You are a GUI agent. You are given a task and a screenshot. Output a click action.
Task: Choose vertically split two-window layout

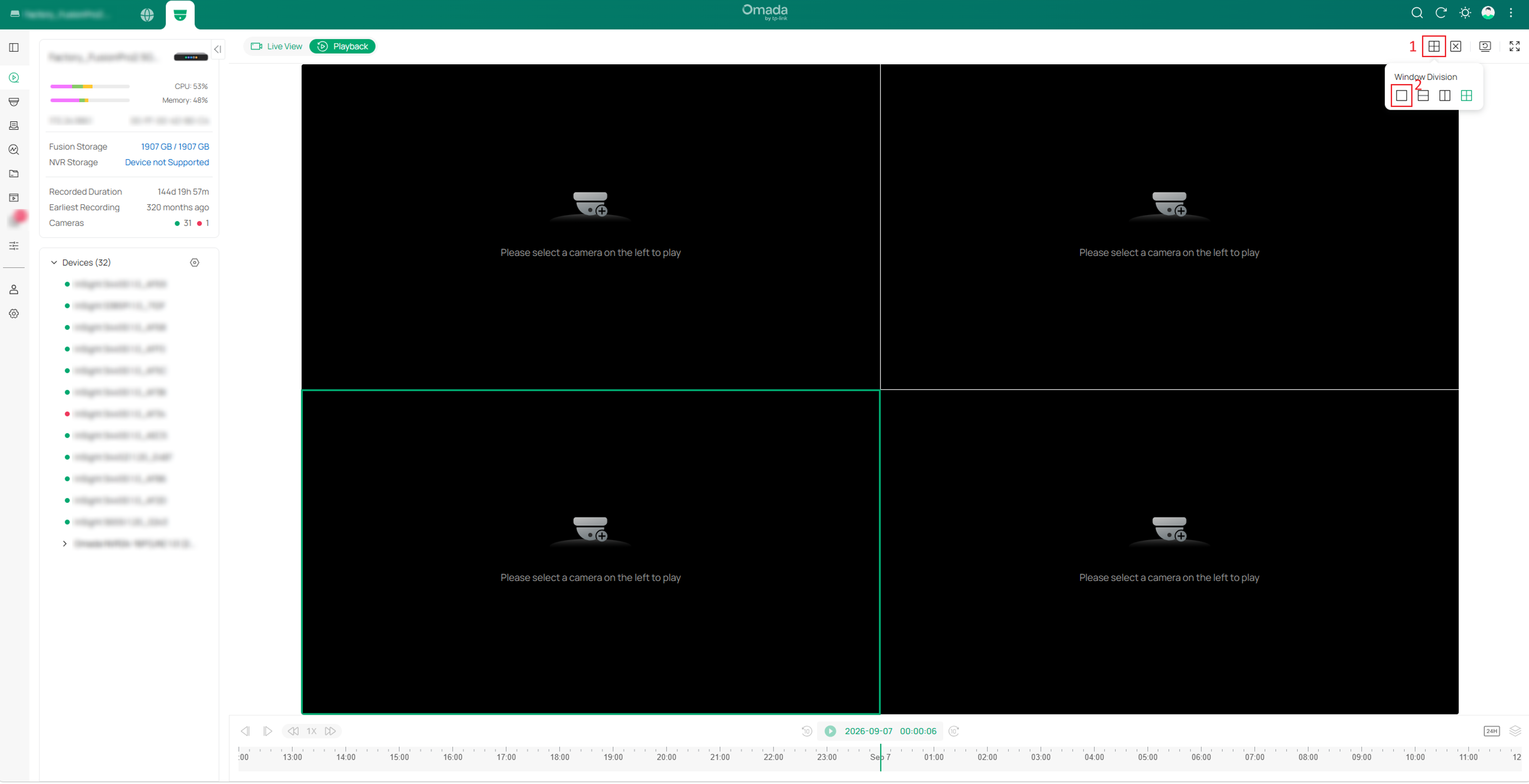1445,96
